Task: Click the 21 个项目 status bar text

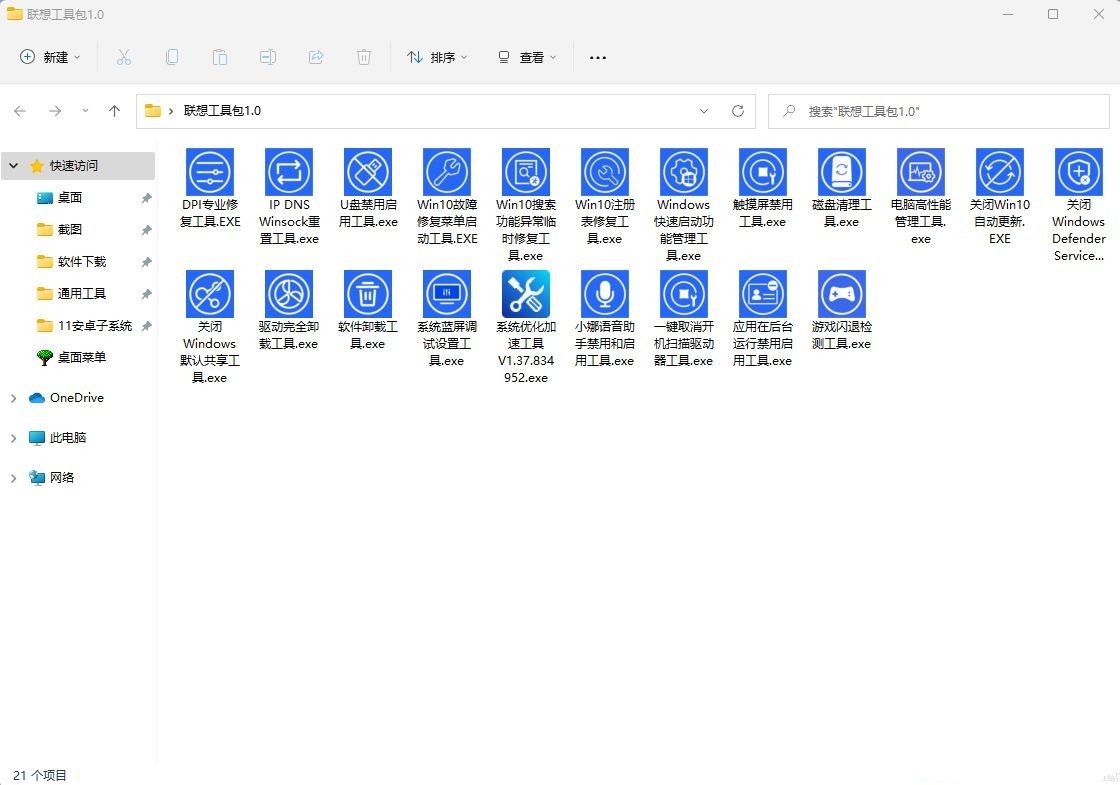Action: coord(40,775)
